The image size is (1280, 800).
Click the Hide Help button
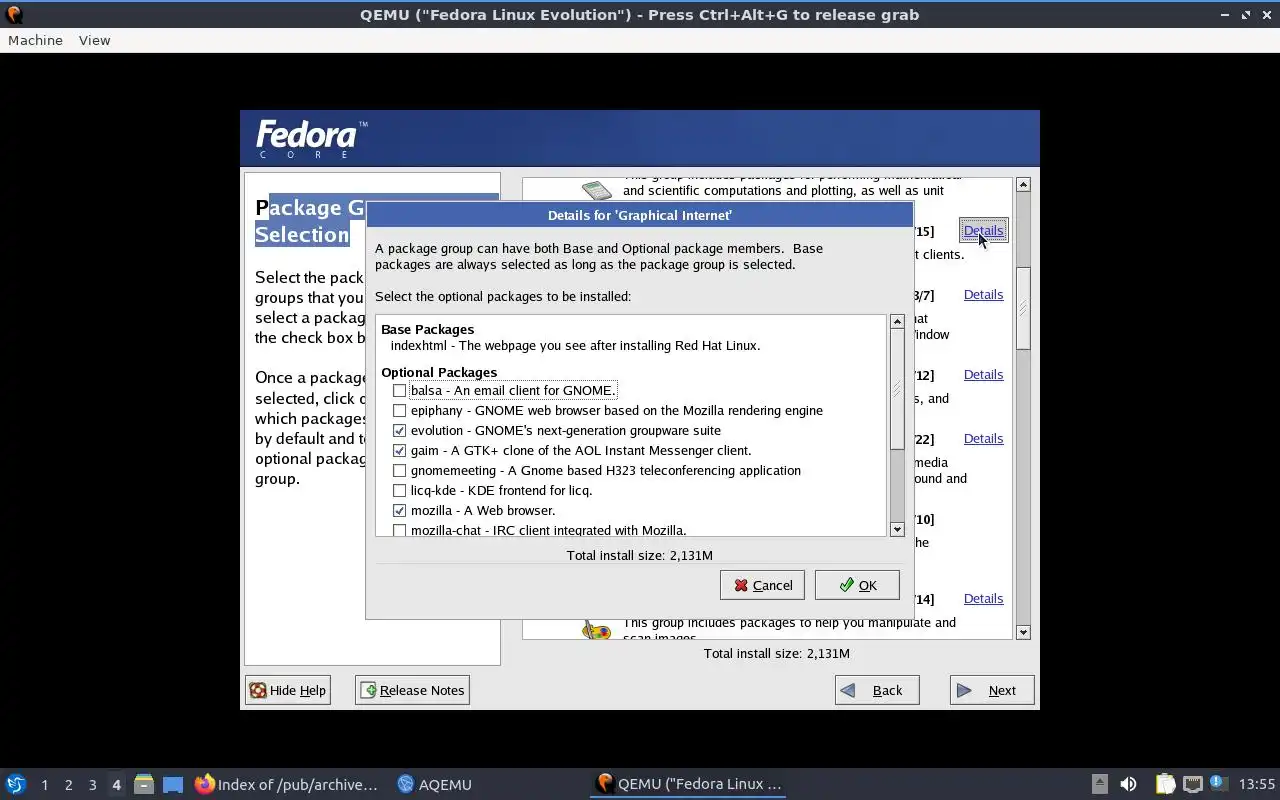pyautogui.click(x=288, y=690)
